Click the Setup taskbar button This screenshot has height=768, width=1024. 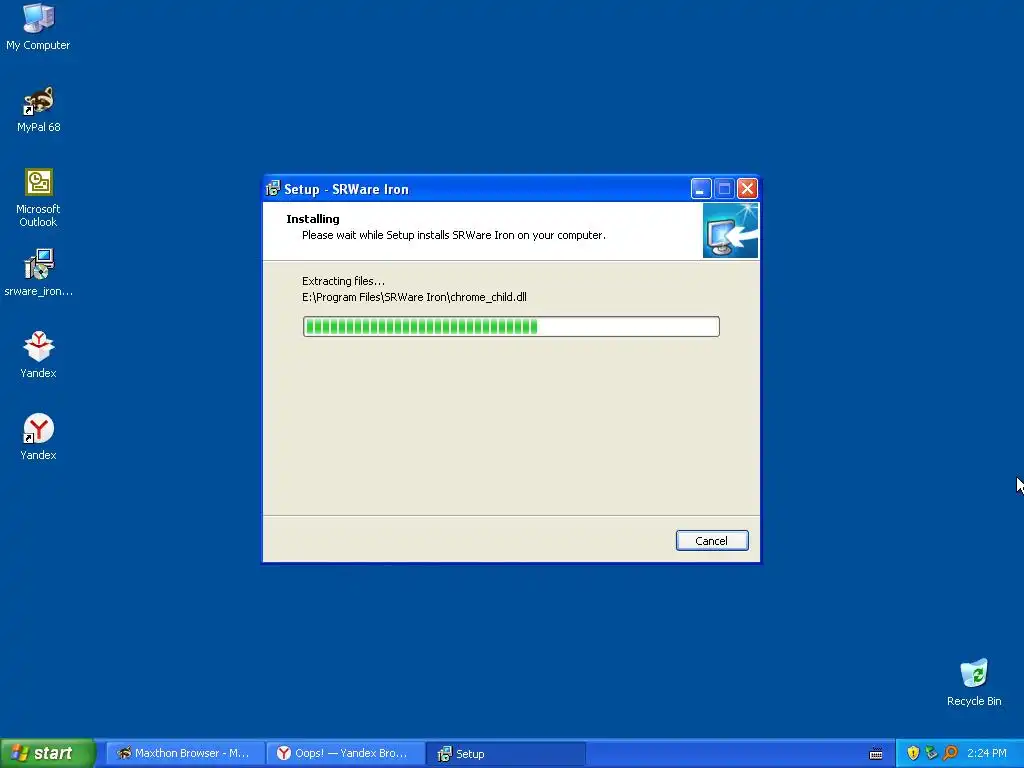coord(506,753)
